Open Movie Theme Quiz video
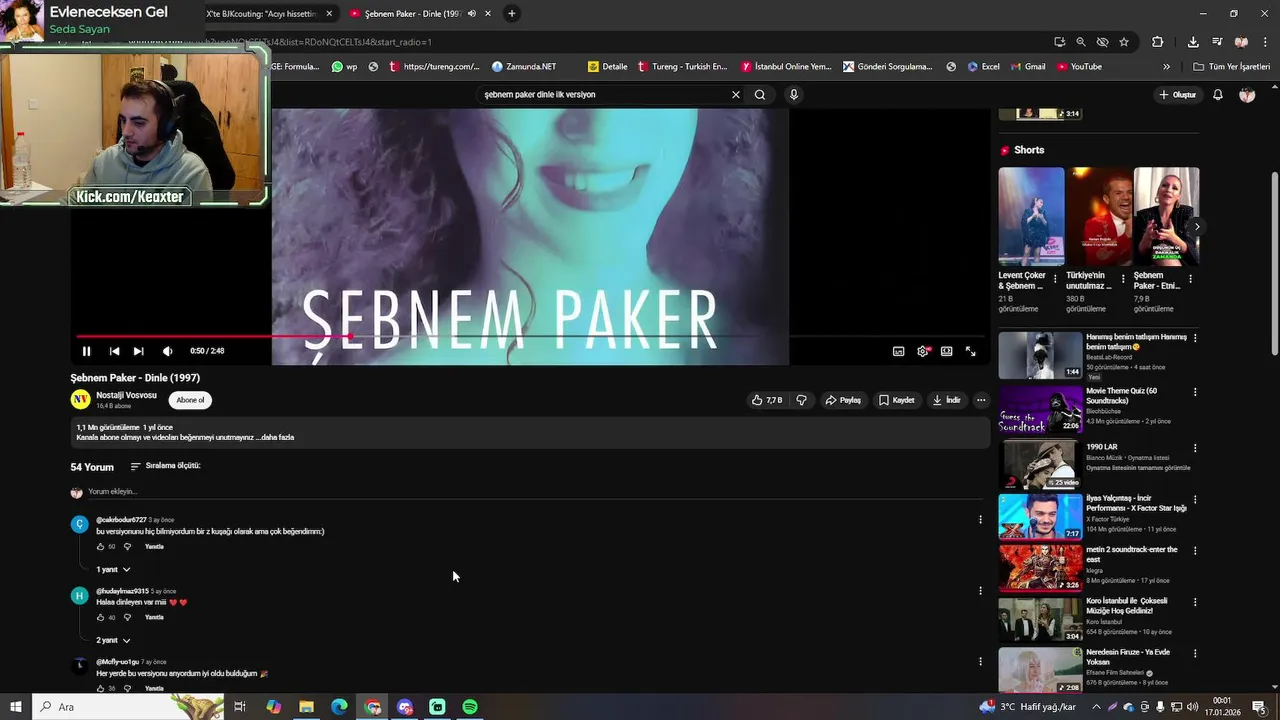The image size is (1280, 720). (x=1040, y=409)
